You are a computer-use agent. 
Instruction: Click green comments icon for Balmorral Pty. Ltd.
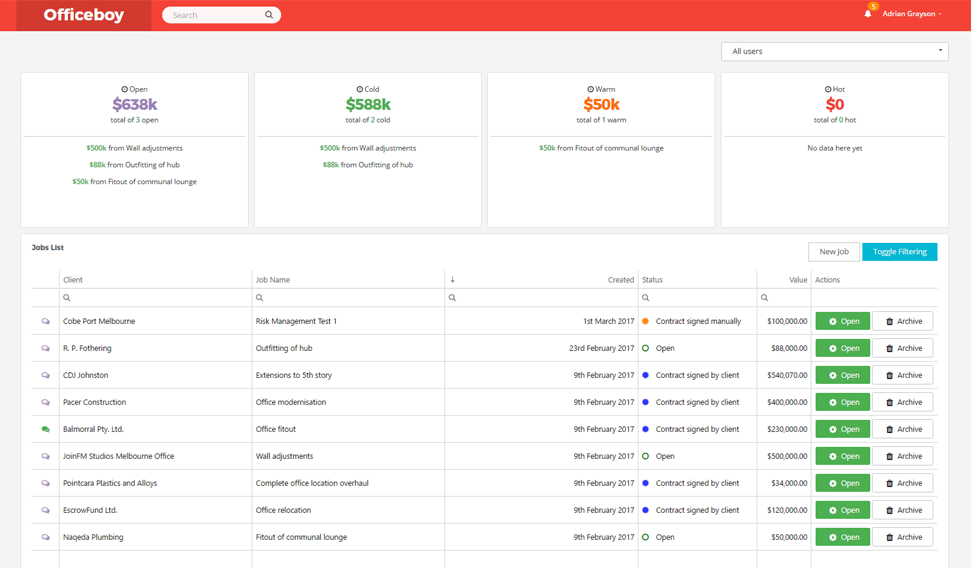click(x=45, y=429)
